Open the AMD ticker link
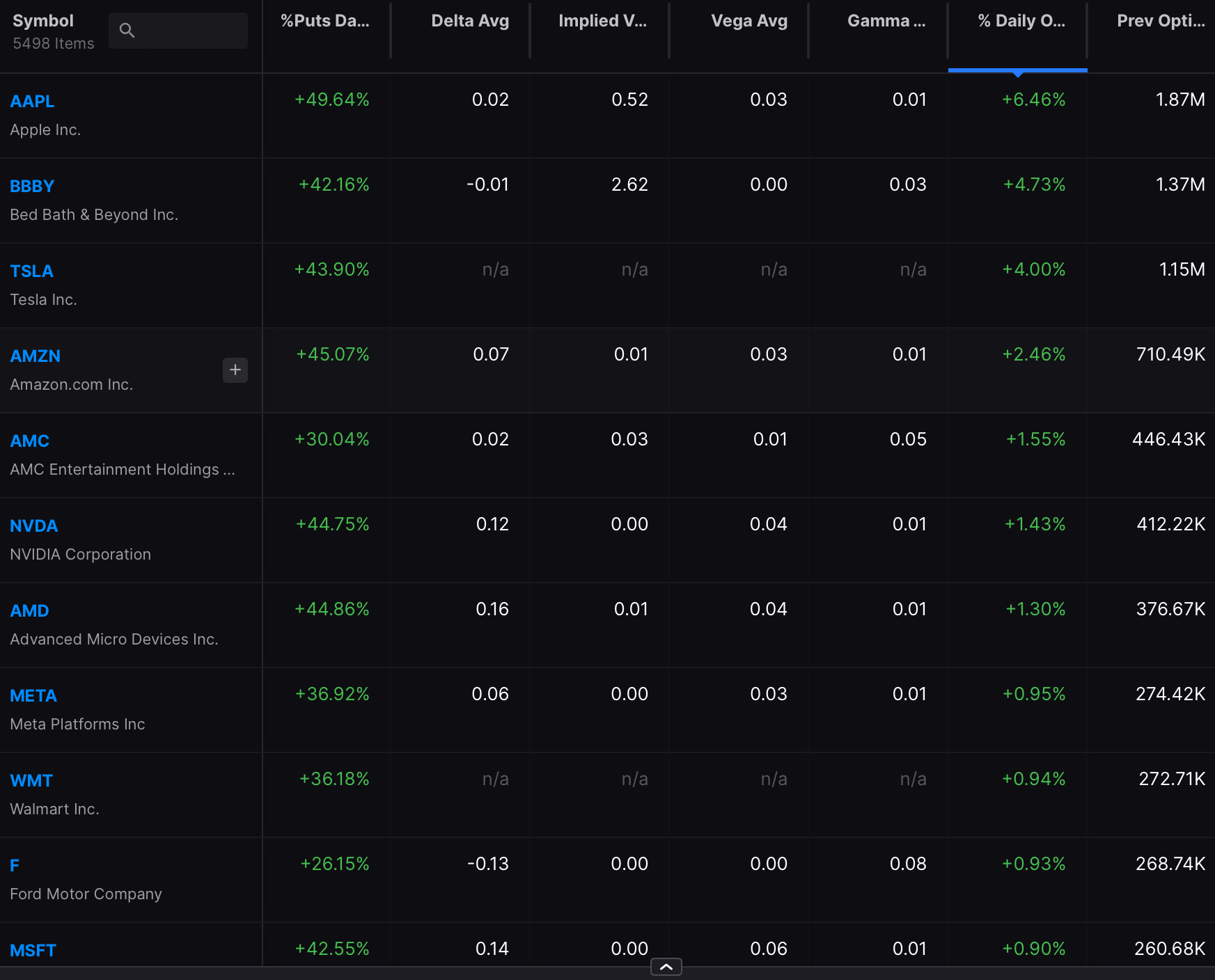This screenshot has height=980, width=1215. (x=30, y=610)
